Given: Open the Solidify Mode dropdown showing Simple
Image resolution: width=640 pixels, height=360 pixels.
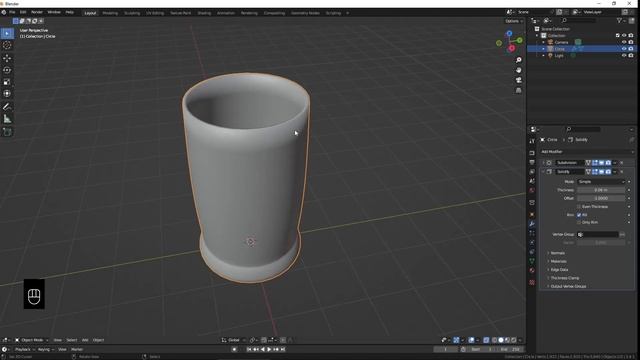Looking at the screenshot, I should [601, 182].
